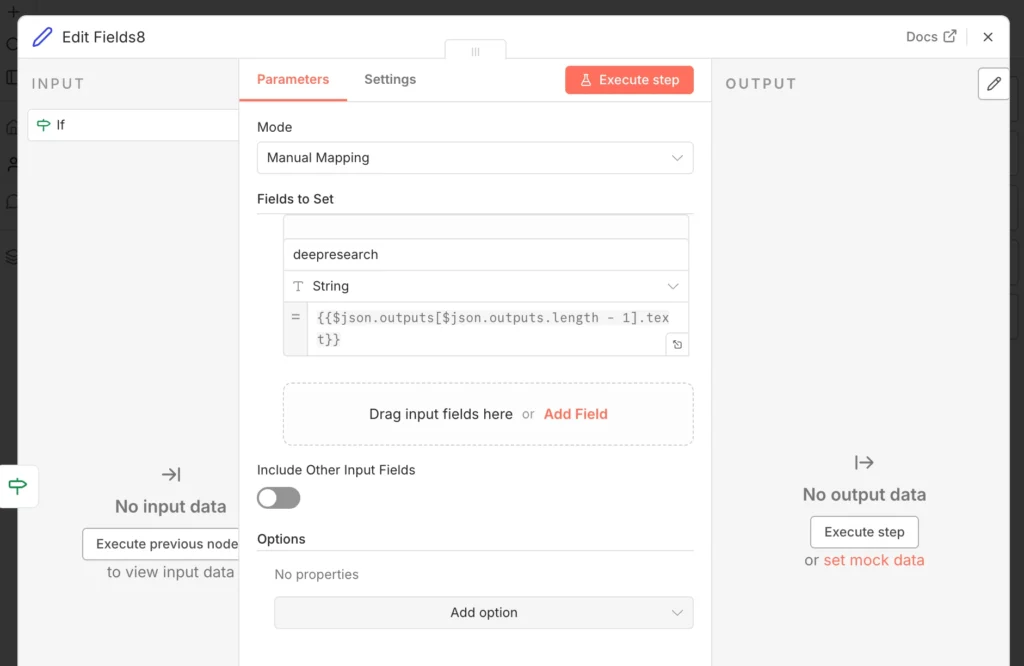Click the pencil icon beside Edit Fields8

click(42, 37)
